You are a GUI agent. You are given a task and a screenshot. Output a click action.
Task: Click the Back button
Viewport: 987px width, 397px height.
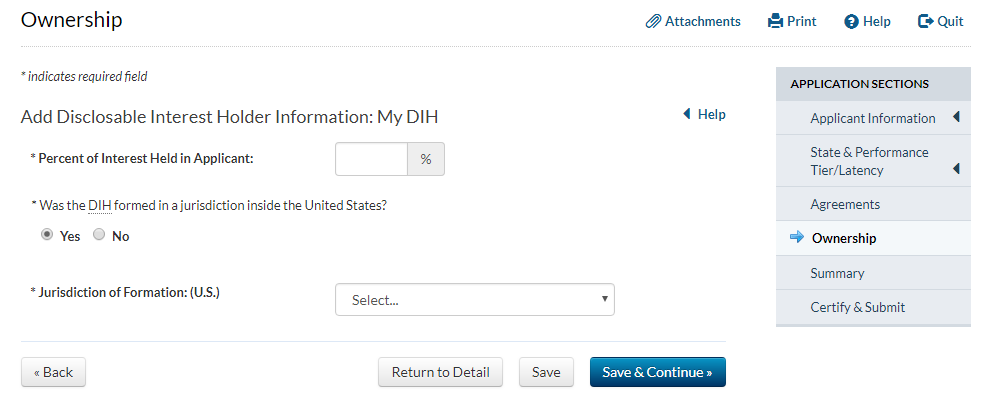54,372
